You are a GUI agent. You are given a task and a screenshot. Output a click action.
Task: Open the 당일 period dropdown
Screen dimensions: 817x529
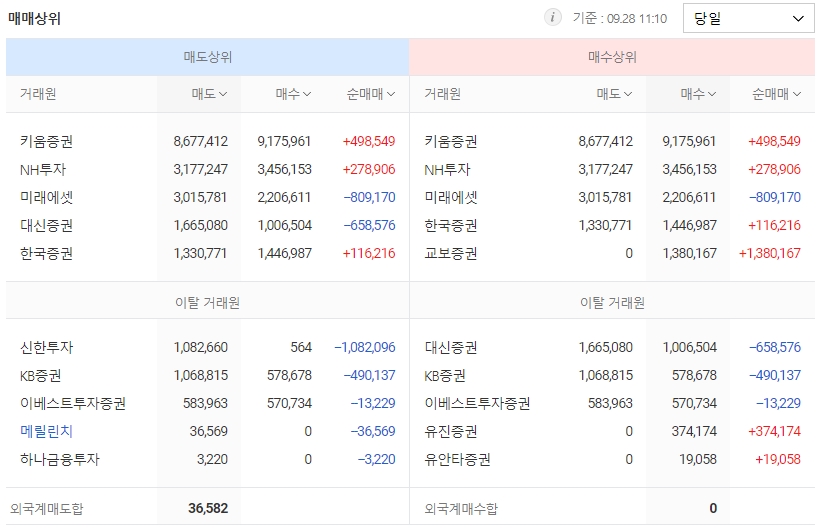tap(748, 18)
